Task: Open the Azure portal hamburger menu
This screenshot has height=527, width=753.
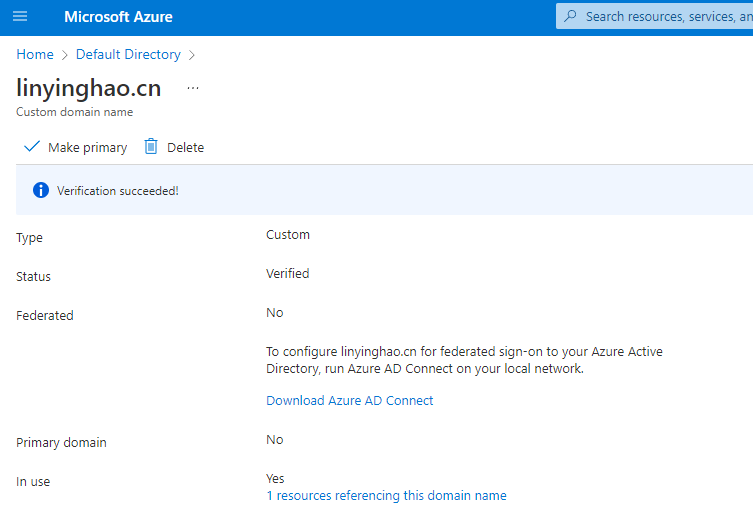Action: coord(20,17)
